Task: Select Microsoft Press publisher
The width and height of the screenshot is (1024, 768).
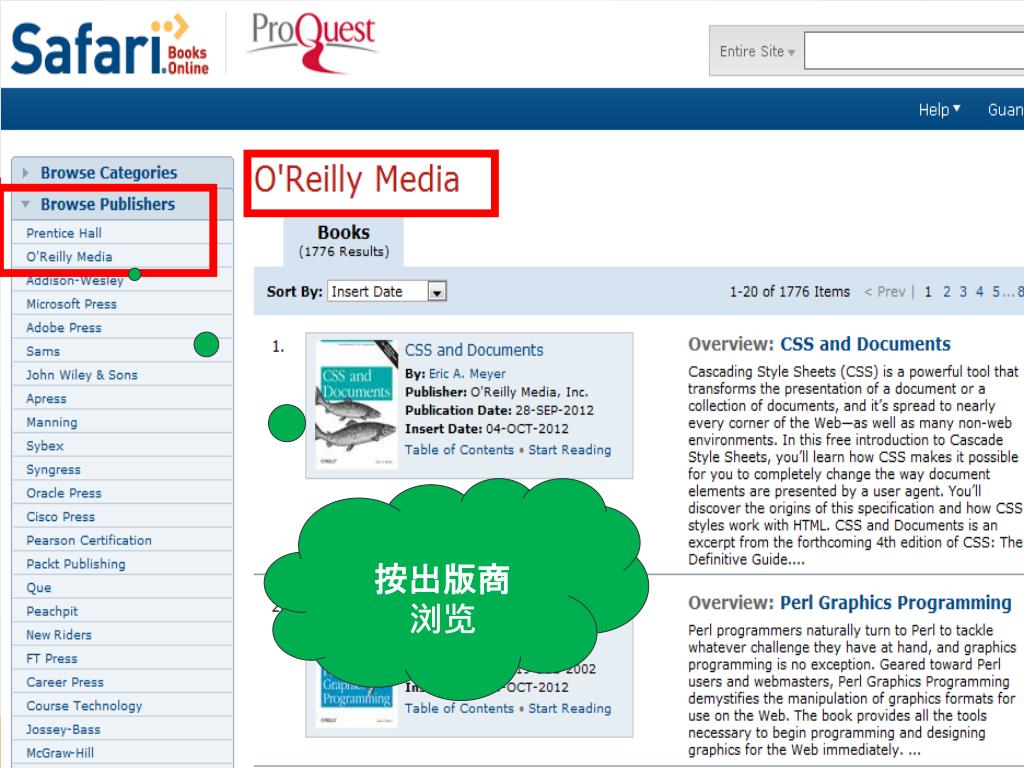Action: coord(71,304)
